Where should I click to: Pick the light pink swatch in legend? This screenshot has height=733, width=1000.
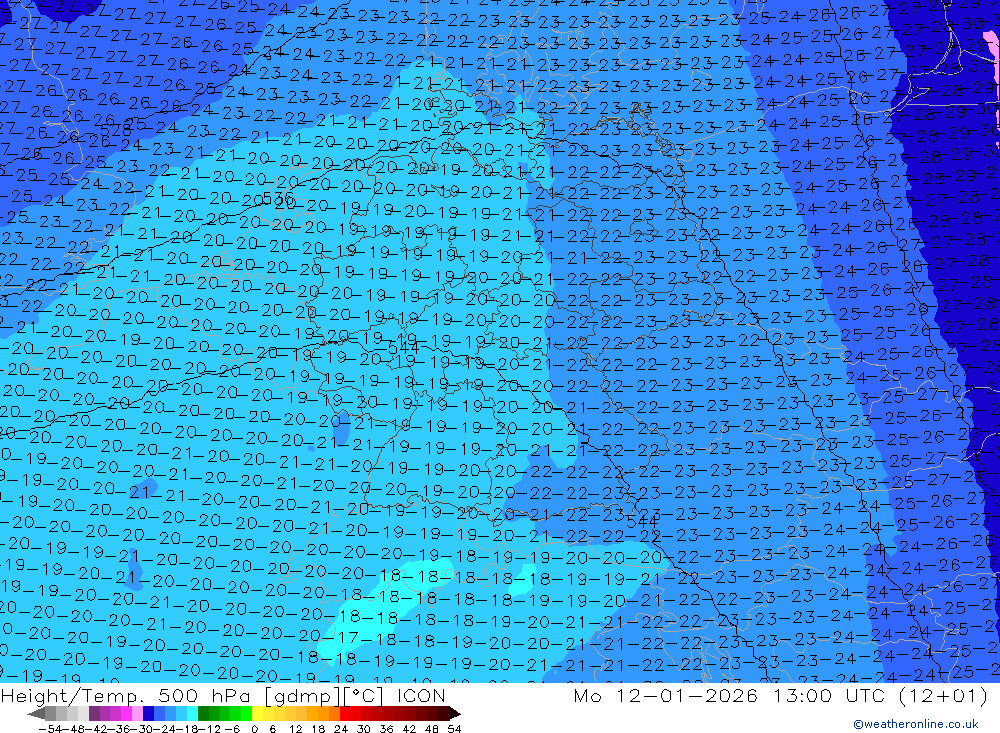137,713
